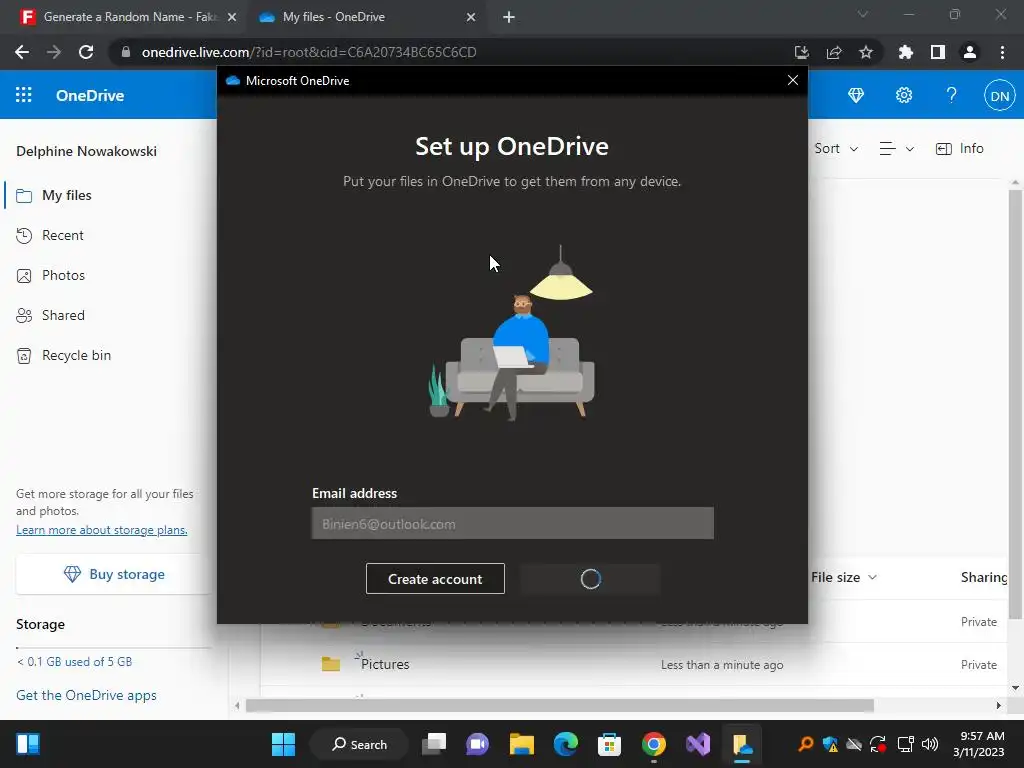Open a new browser tab

509,17
